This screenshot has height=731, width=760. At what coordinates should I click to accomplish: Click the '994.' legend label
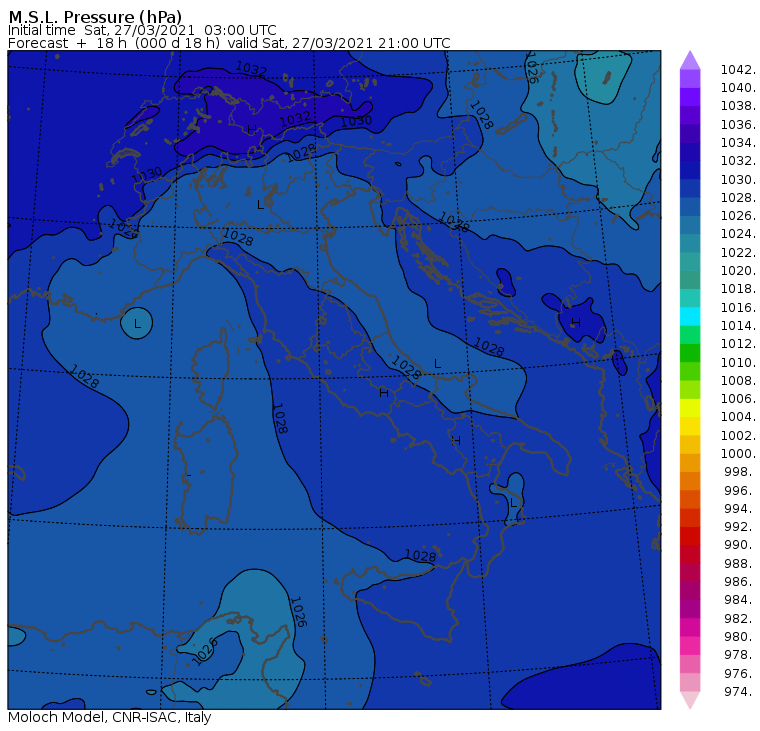pos(740,509)
